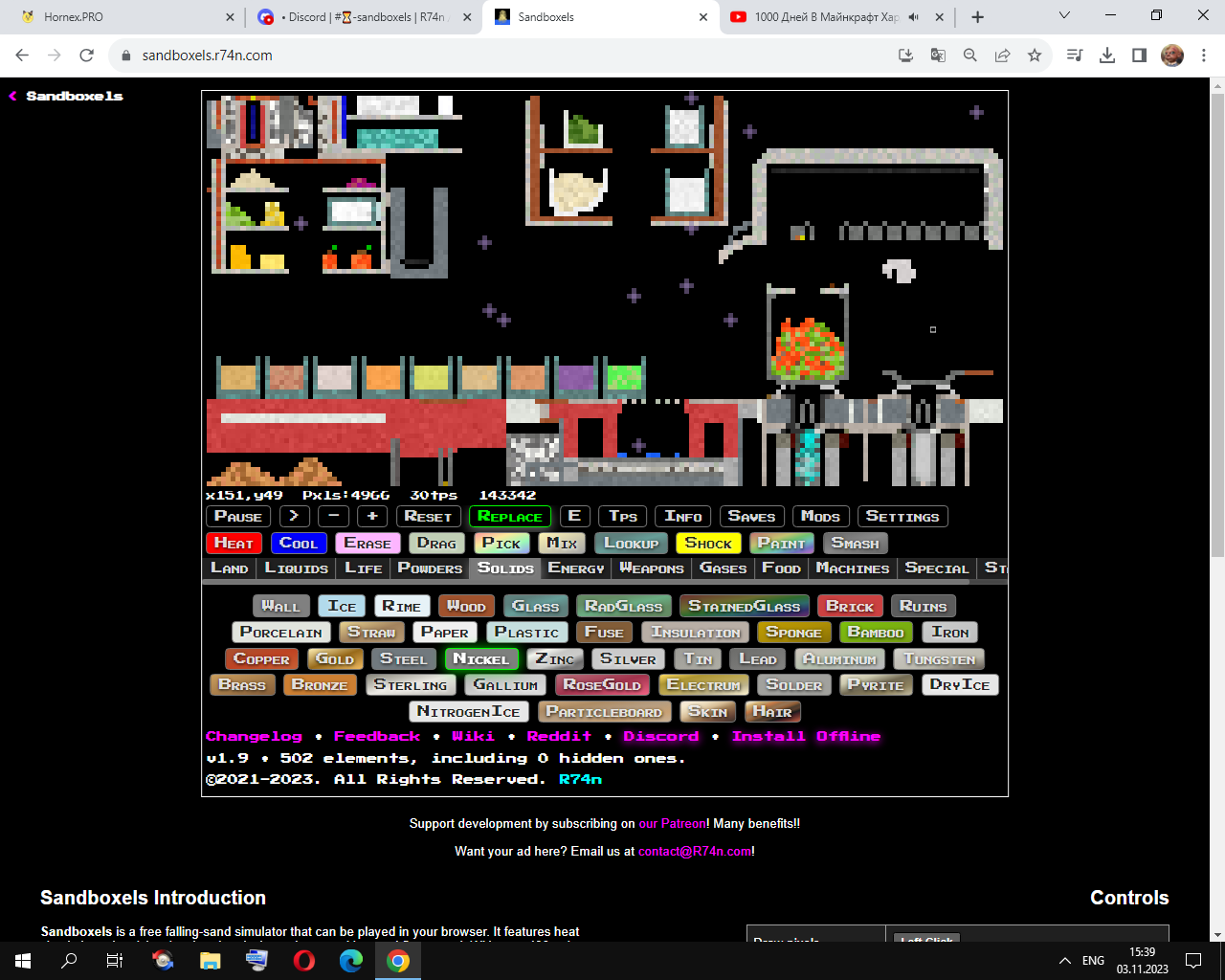Screen dimensions: 1225x980
Task: Select the Heat tool
Action: click(234, 544)
